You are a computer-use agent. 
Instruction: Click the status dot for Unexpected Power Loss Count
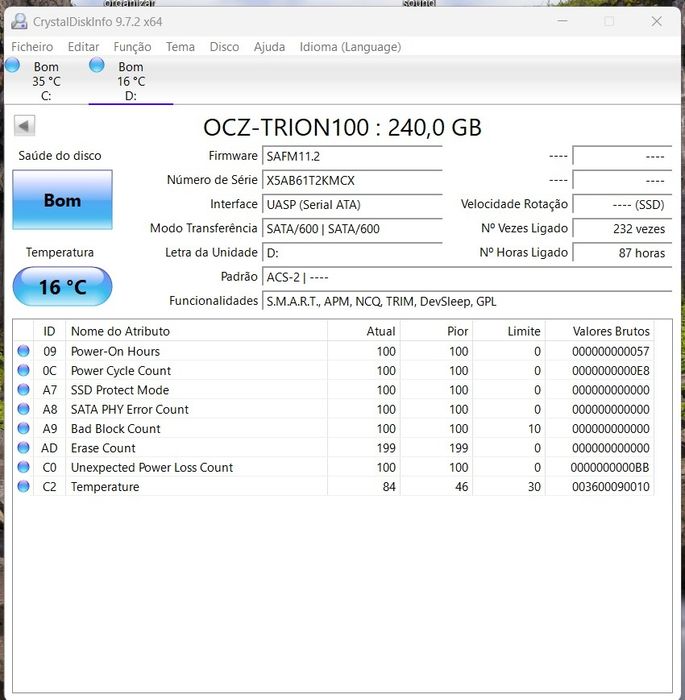point(23,467)
